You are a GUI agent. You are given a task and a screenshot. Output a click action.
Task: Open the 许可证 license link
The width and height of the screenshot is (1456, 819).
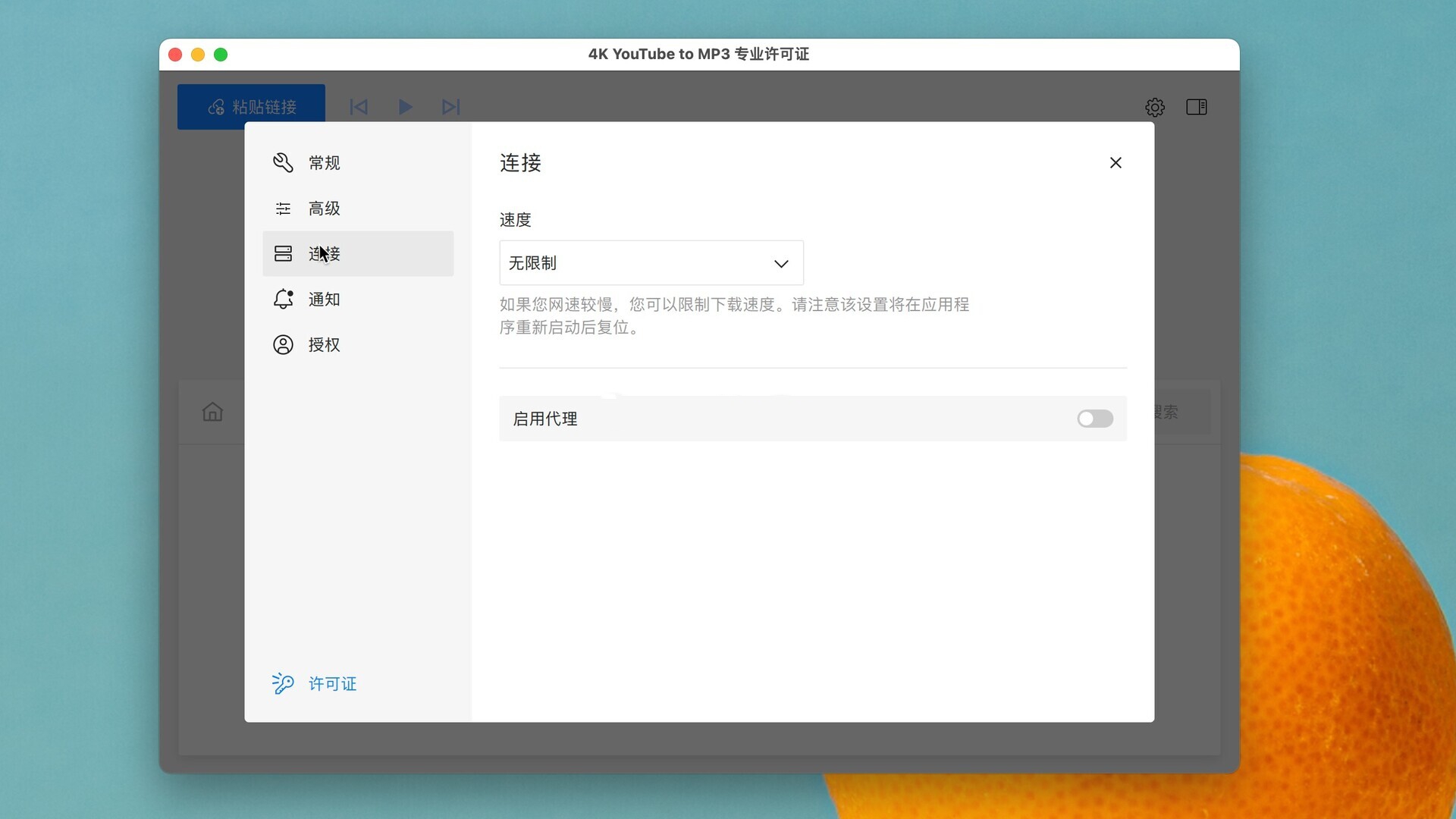332,684
